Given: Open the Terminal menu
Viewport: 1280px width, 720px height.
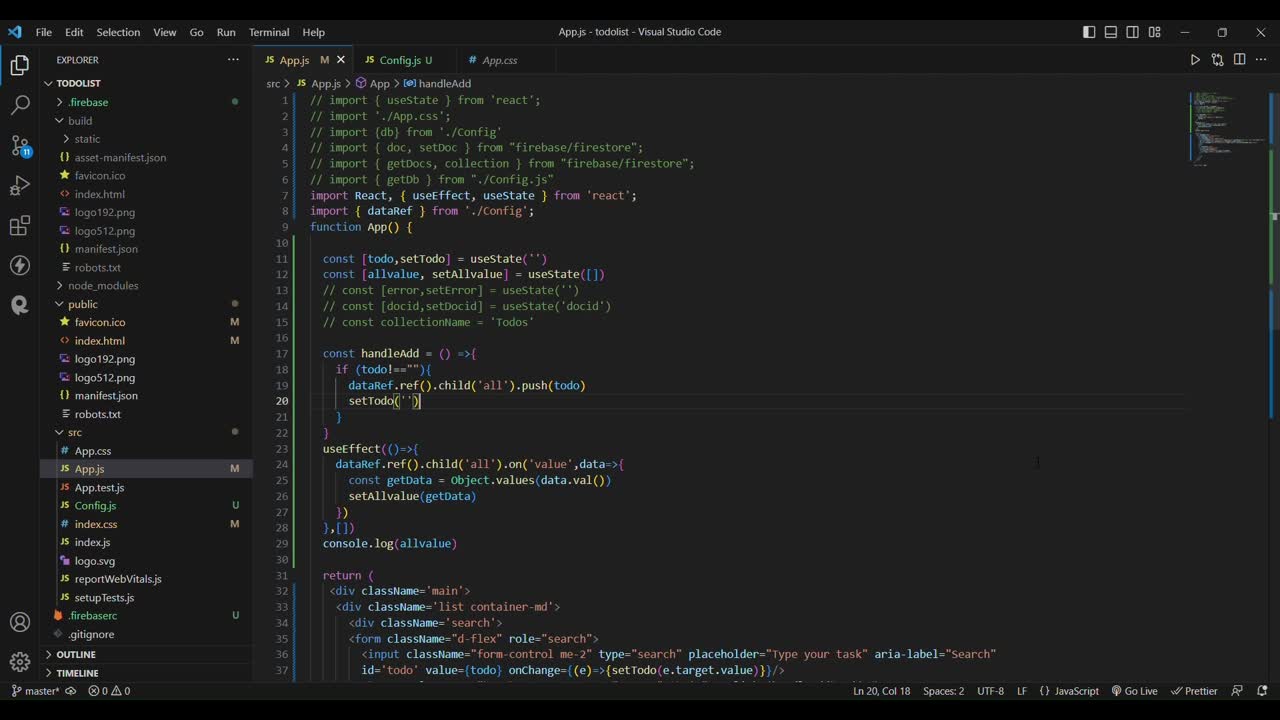Looking at the screenshot, I should click(x=269, y=32).
